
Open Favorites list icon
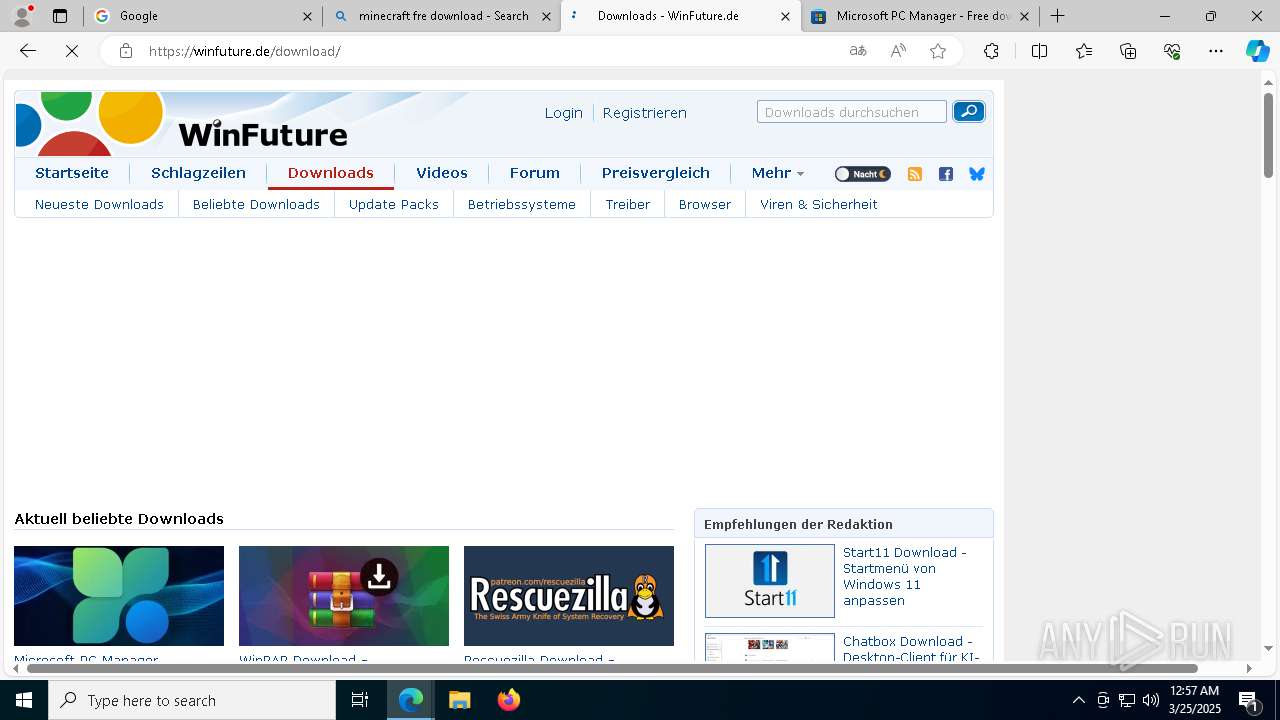[x=1084, y=51]
